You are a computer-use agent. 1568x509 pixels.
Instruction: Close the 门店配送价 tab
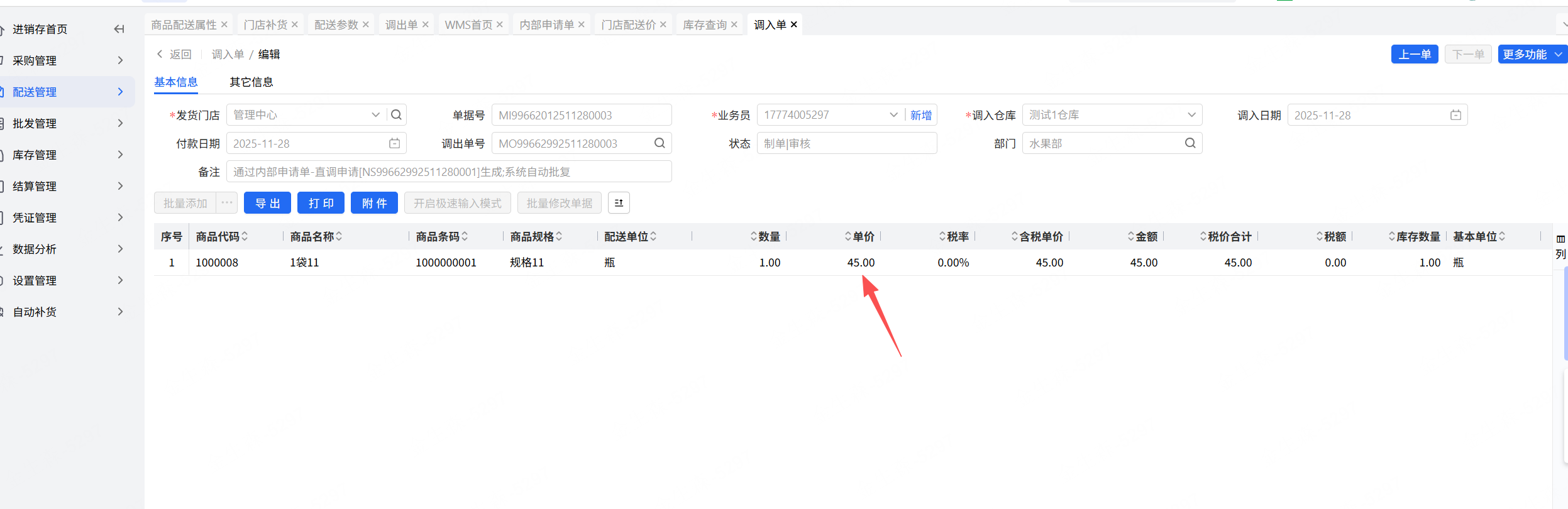(x=663, y=25)
